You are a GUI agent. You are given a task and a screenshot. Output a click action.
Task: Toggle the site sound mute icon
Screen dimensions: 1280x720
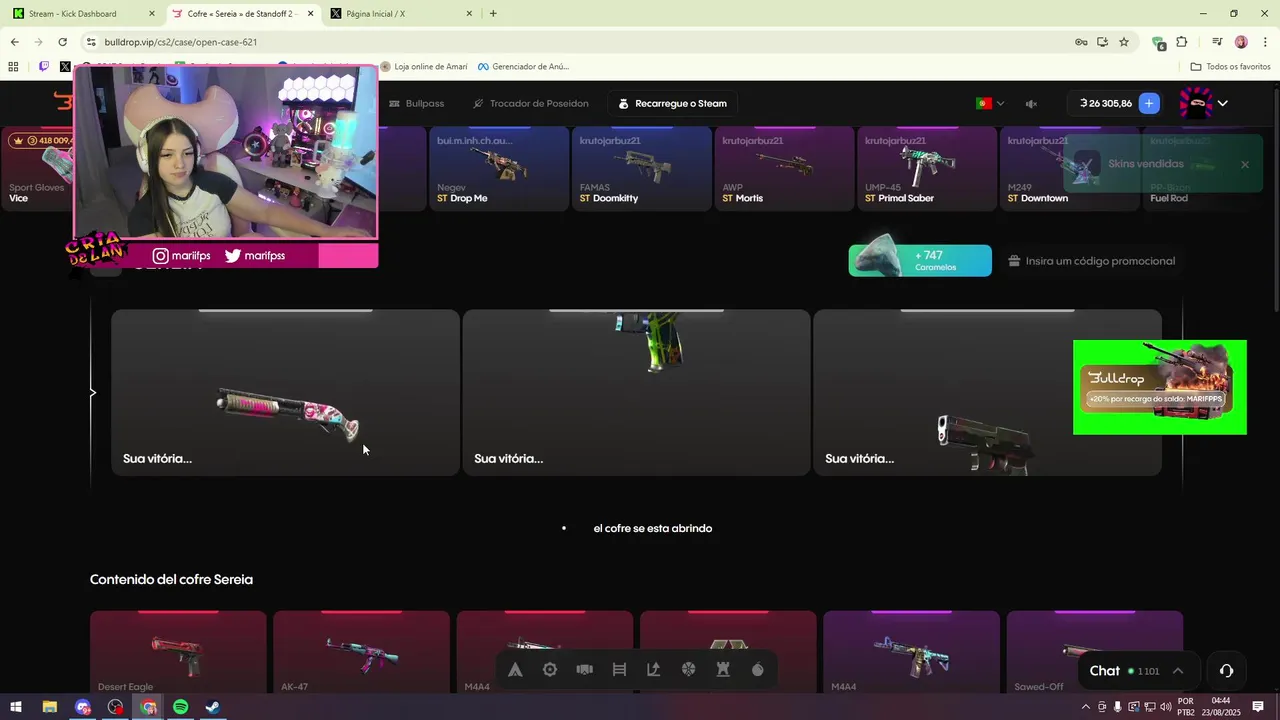tap(1031, 103)
